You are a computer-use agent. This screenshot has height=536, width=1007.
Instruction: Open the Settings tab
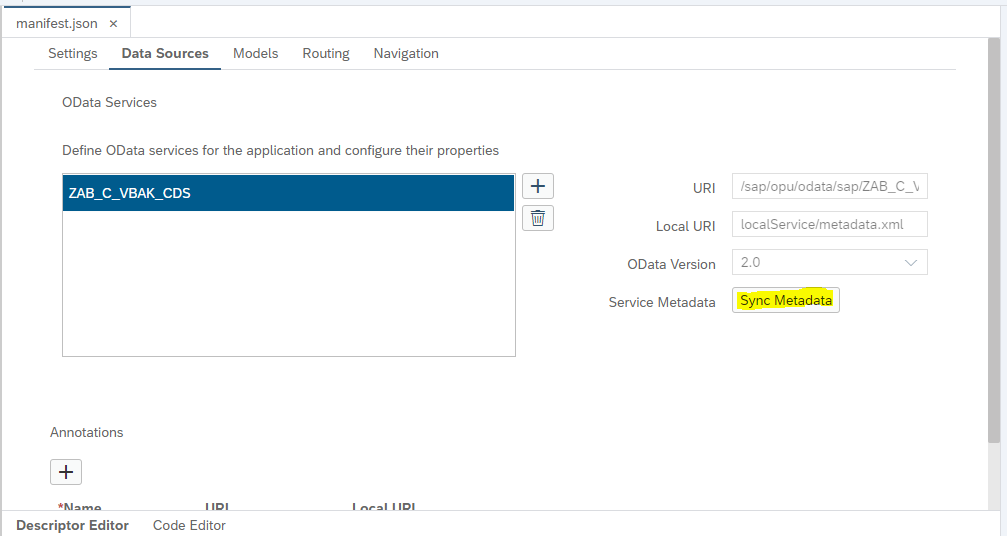(x=73, y=53)
